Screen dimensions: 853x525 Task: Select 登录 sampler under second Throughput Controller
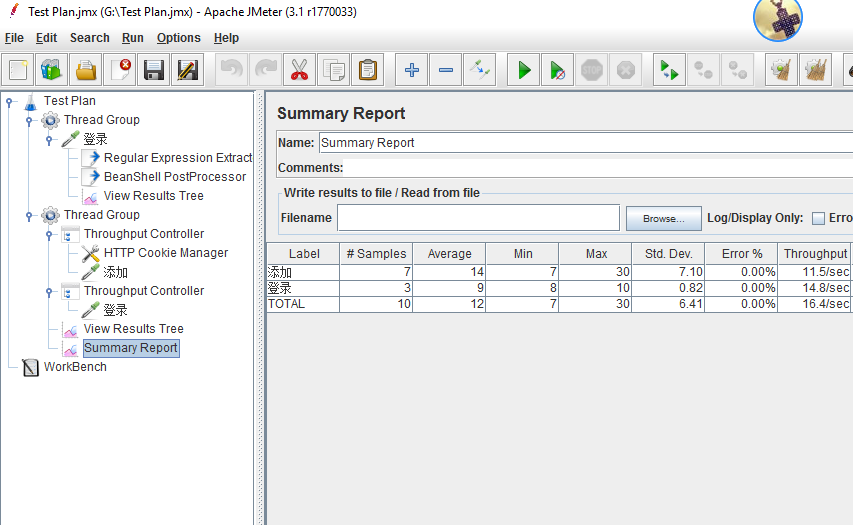115,310
